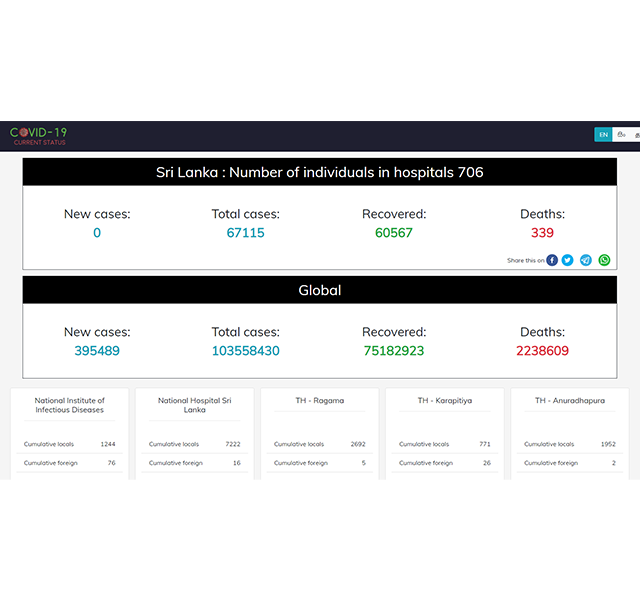Click cumulative locals value 1244
Screen dimensions: 640x600
pos(108,444)
